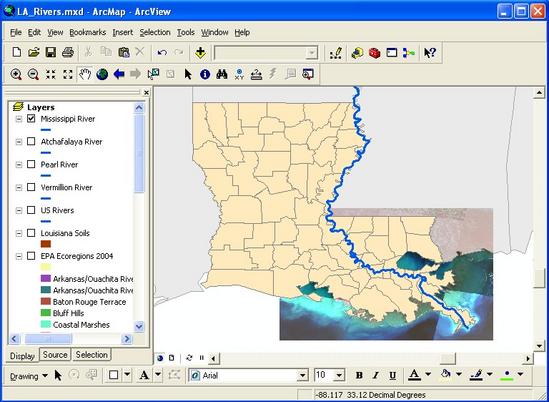The width and height of the screenshot is (549, 402).
Task: Open ArcToolbox red toolbox icon
Action: pos(374,53)
